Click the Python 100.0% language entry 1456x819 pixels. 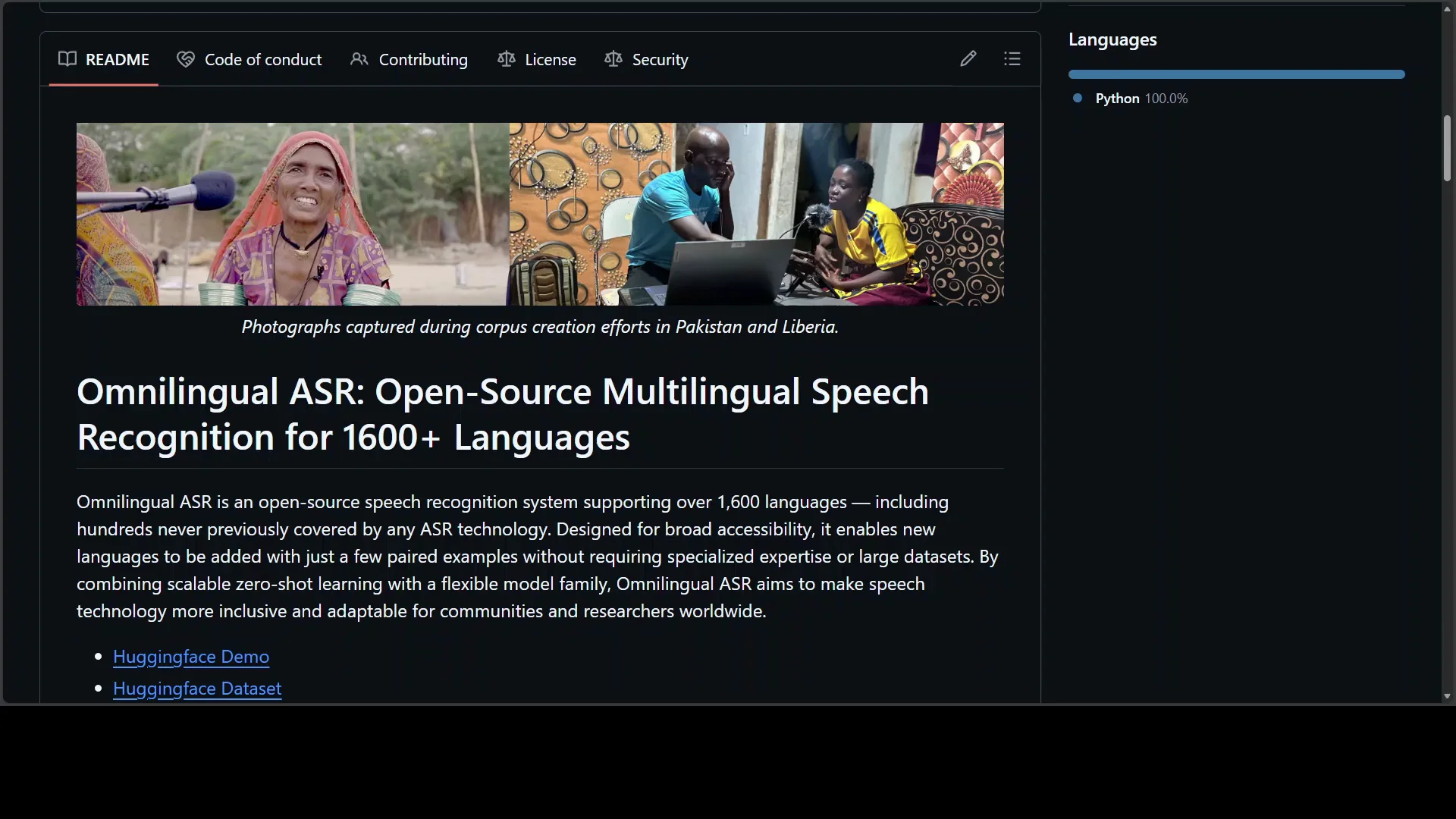click(x=1141, y=98)
